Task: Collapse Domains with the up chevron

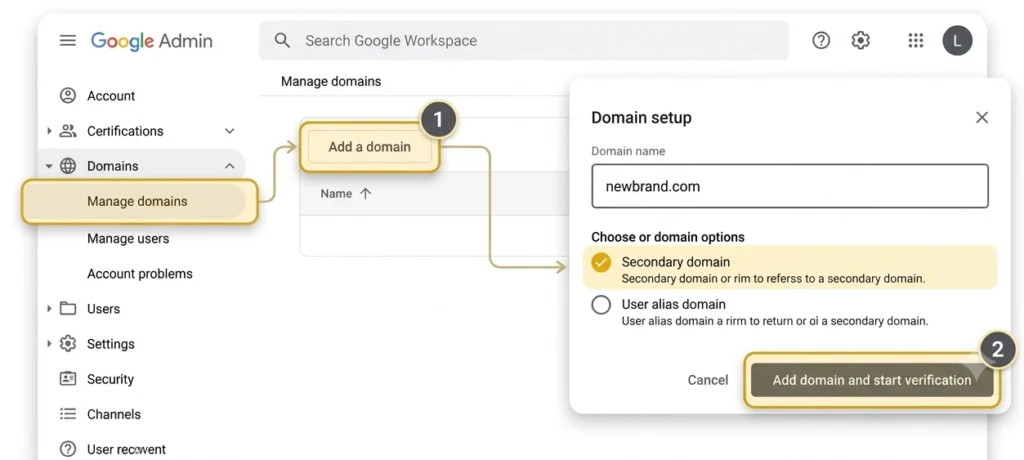Action: coord(230,166)
